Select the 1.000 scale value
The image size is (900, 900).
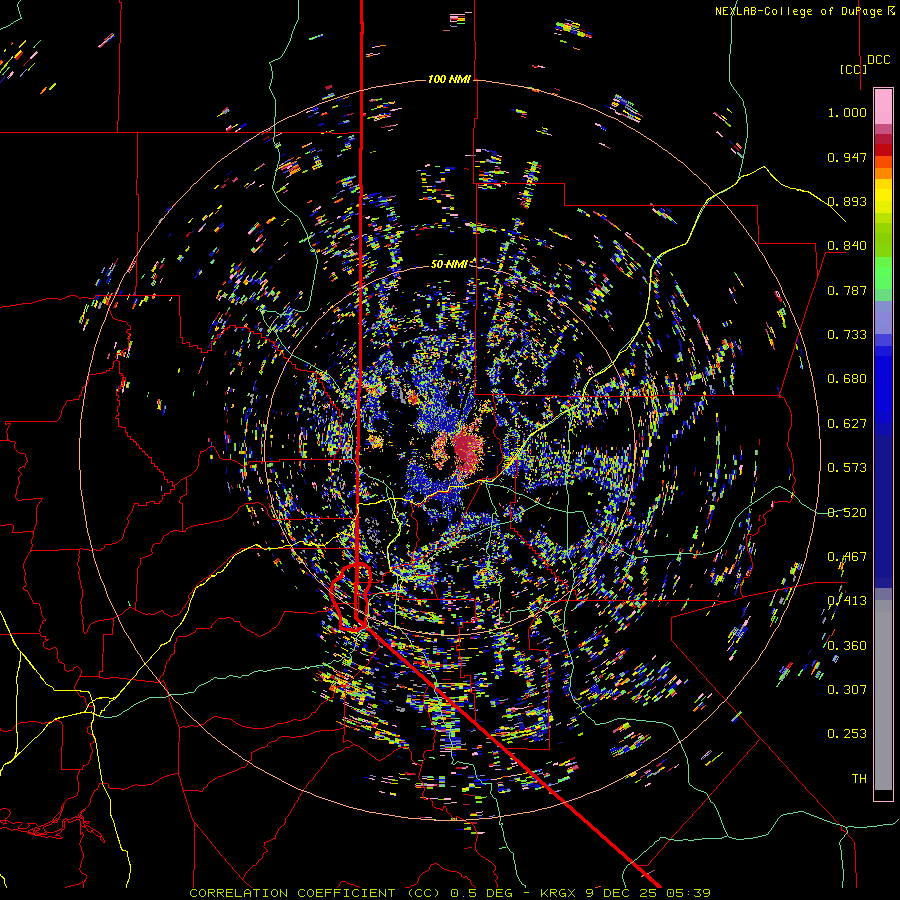coord(847,112)
